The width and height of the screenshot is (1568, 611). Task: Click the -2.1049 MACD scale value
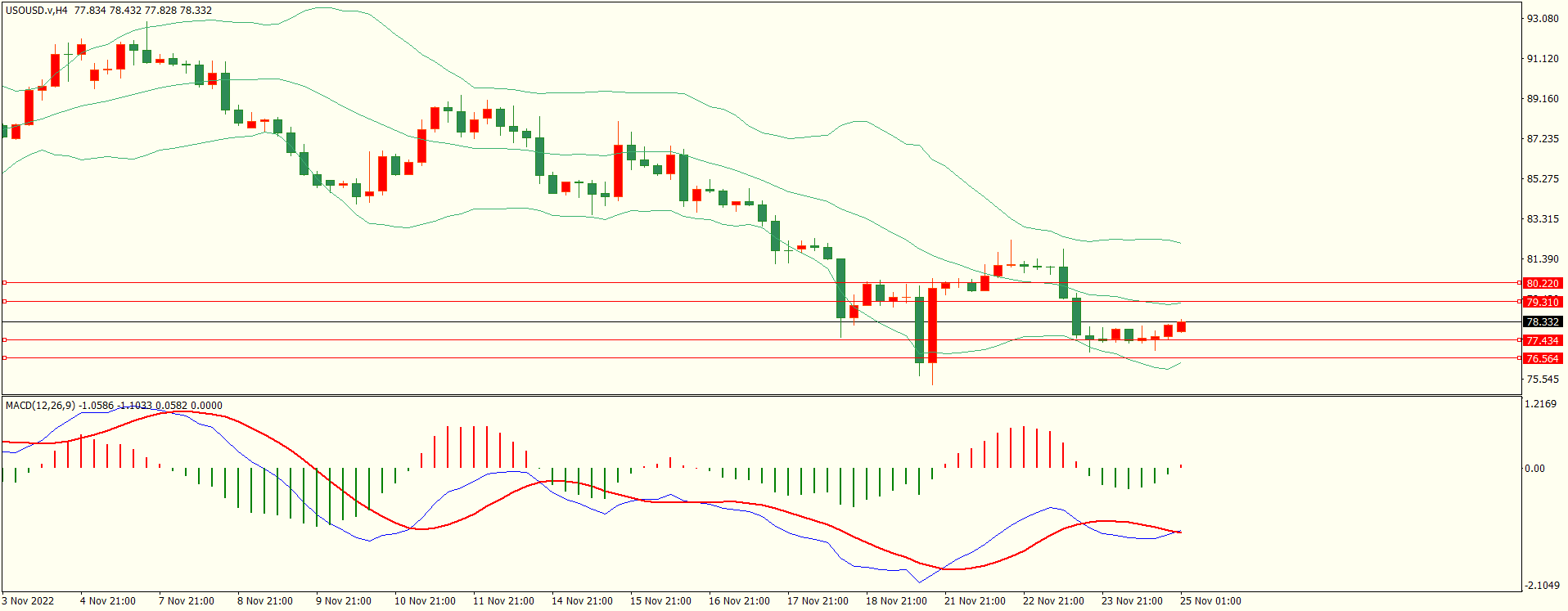[x=1541, y=586]
